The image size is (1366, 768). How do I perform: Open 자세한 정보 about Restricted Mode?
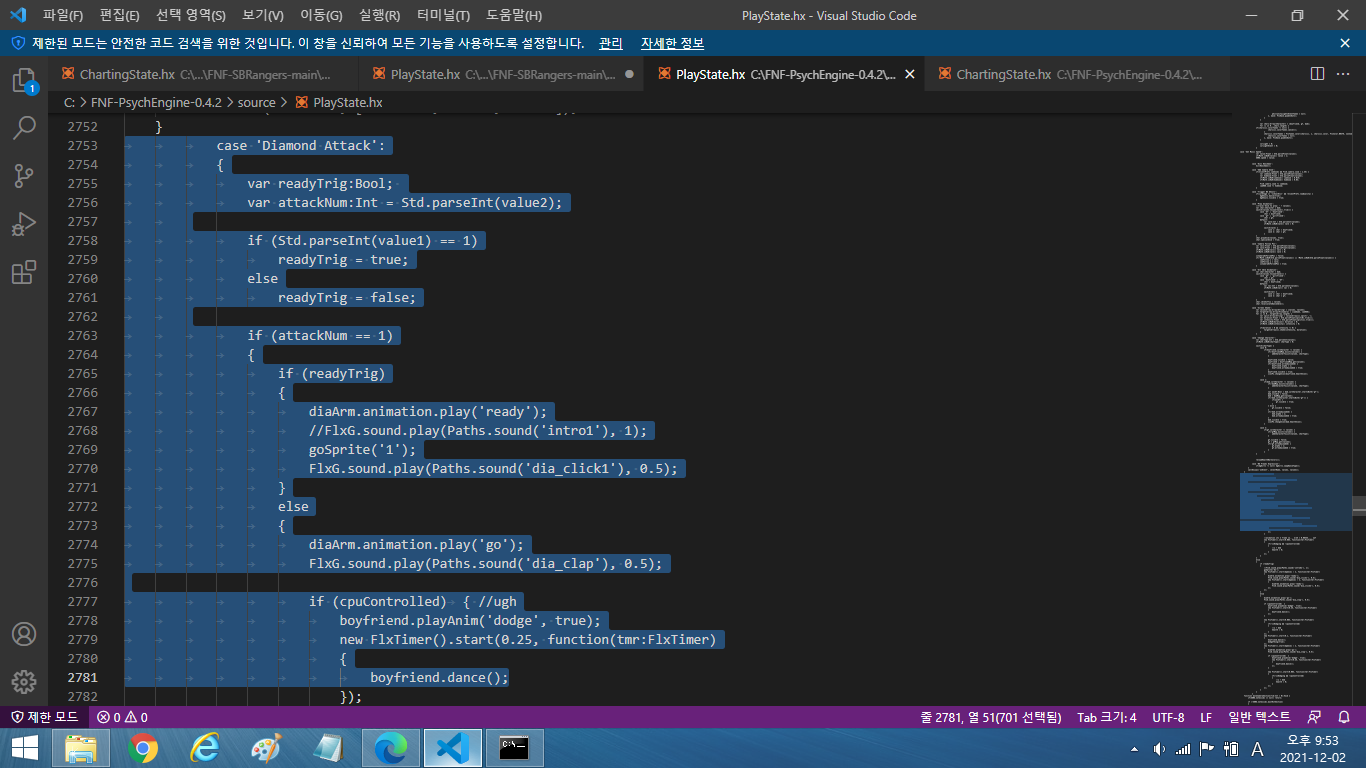(x=674, y=44)
